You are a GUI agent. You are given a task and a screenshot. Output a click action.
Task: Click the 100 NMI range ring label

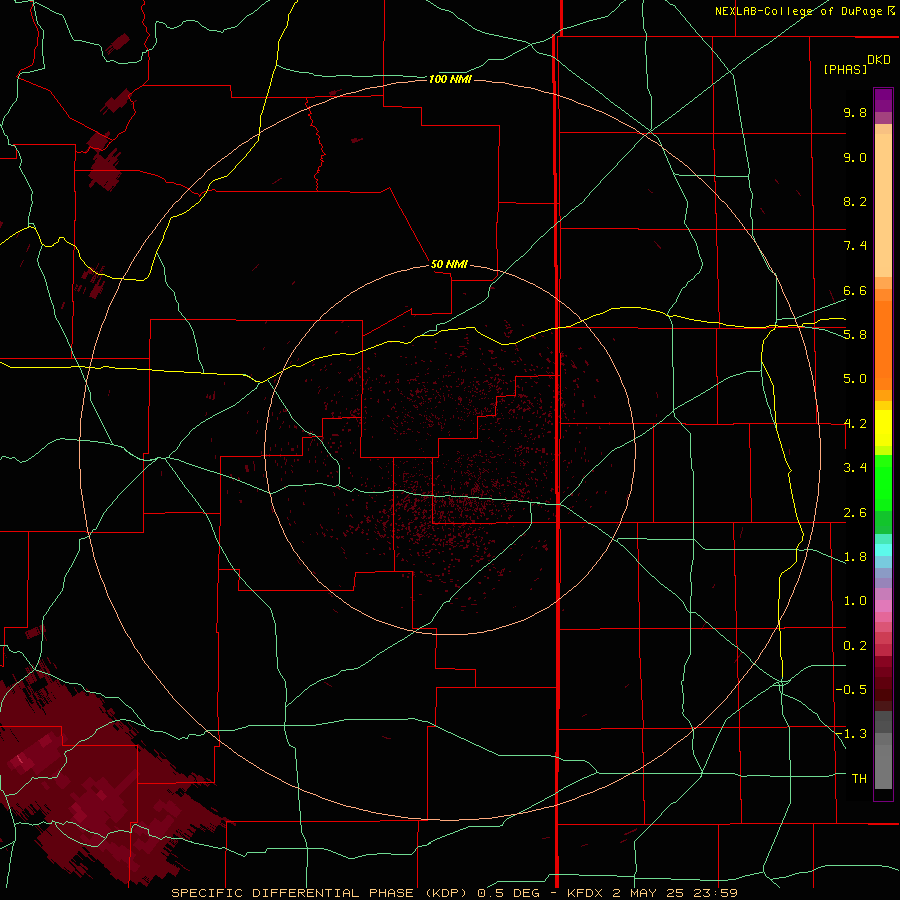(450, 79)
